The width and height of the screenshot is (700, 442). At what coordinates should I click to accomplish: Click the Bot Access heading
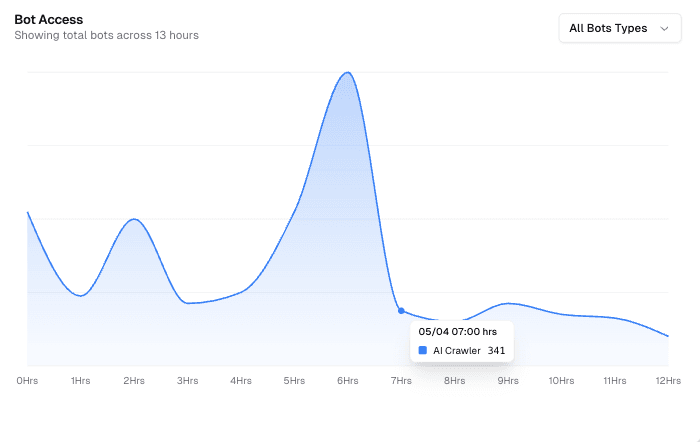pos(48,19)
